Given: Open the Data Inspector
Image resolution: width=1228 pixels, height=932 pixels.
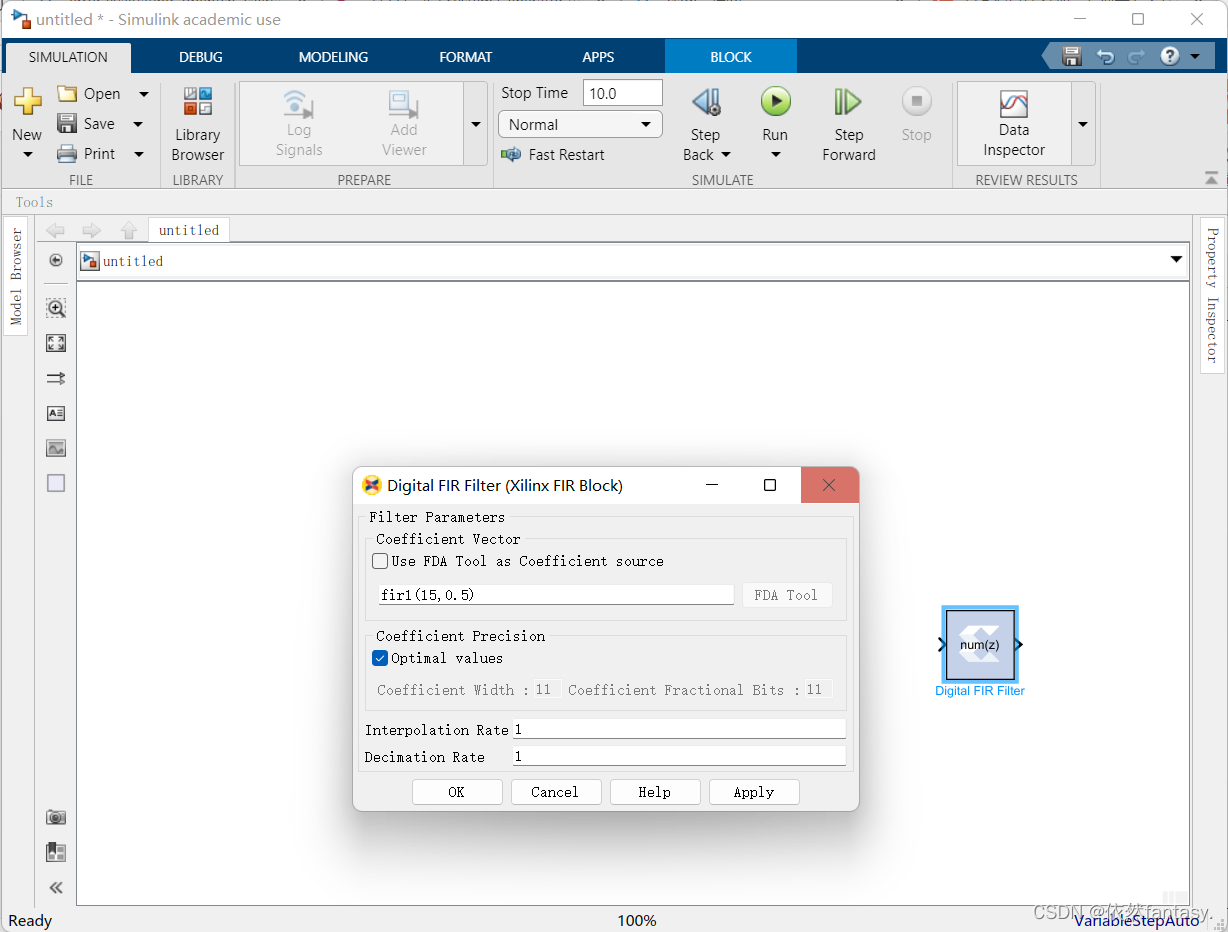Looking at the screenshot, I should tap(1013, 123).
